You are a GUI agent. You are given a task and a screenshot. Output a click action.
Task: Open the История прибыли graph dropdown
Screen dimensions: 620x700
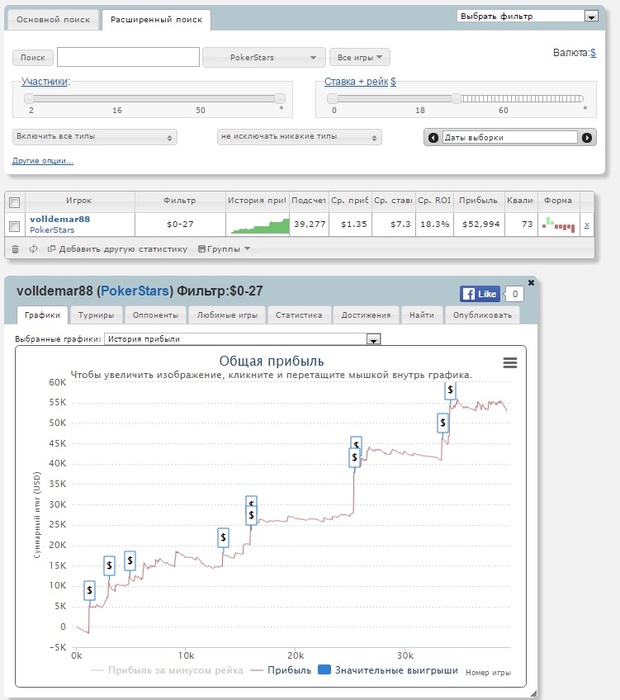[x=242, y=339]
